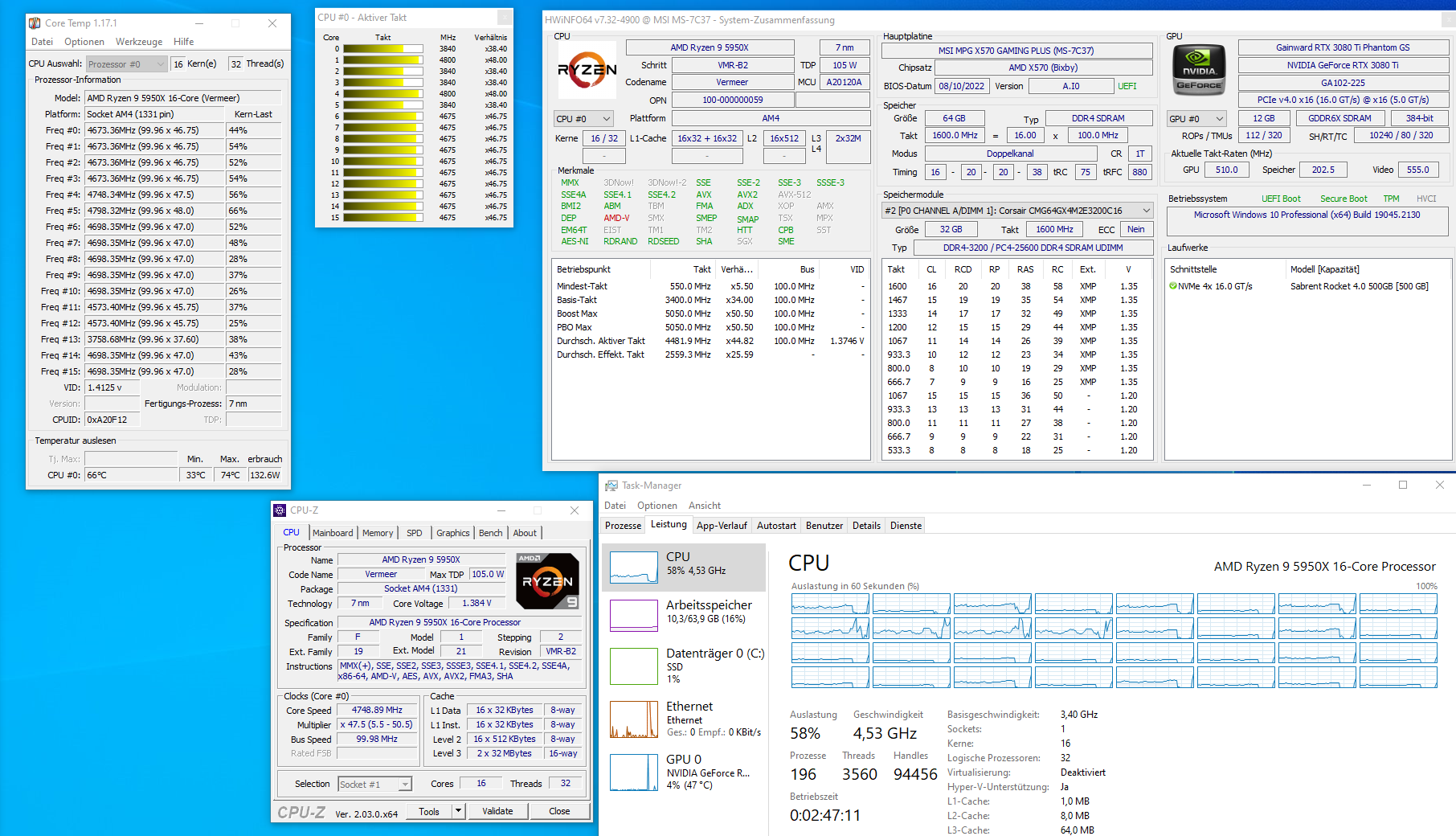
Task: Click the Ryzen logo in HWiNFO summary
Action: tap(587, 71)
